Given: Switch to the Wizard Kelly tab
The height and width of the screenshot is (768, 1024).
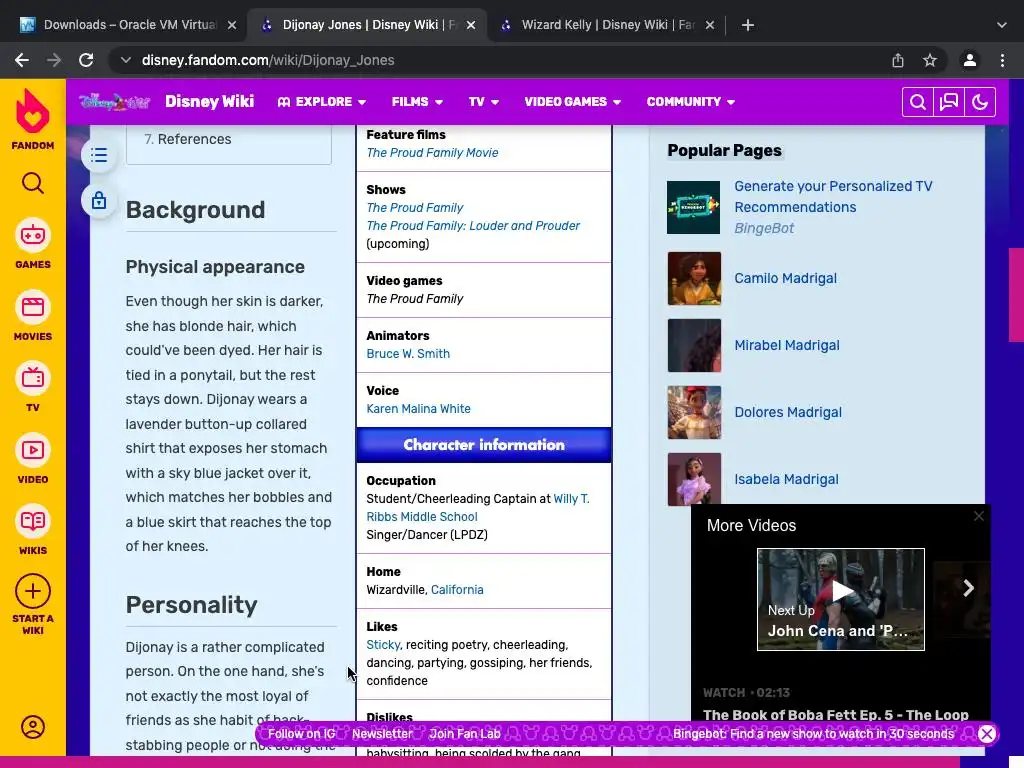Looking at the screenshot, I should point(608,25).
